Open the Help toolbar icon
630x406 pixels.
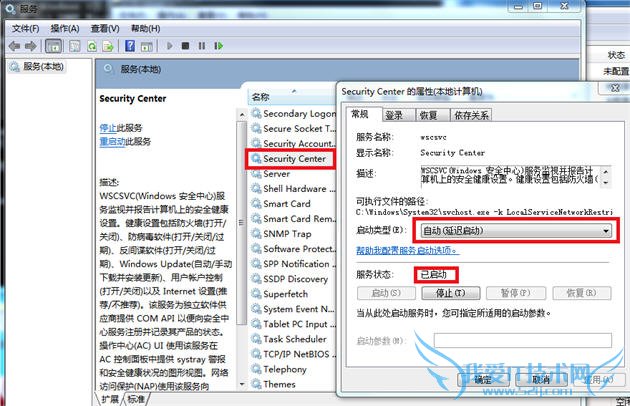130,46
